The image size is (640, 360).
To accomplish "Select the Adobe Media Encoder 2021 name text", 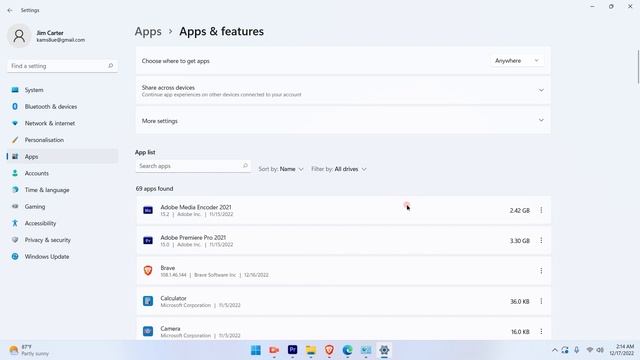I will click(x=196, y=207).
